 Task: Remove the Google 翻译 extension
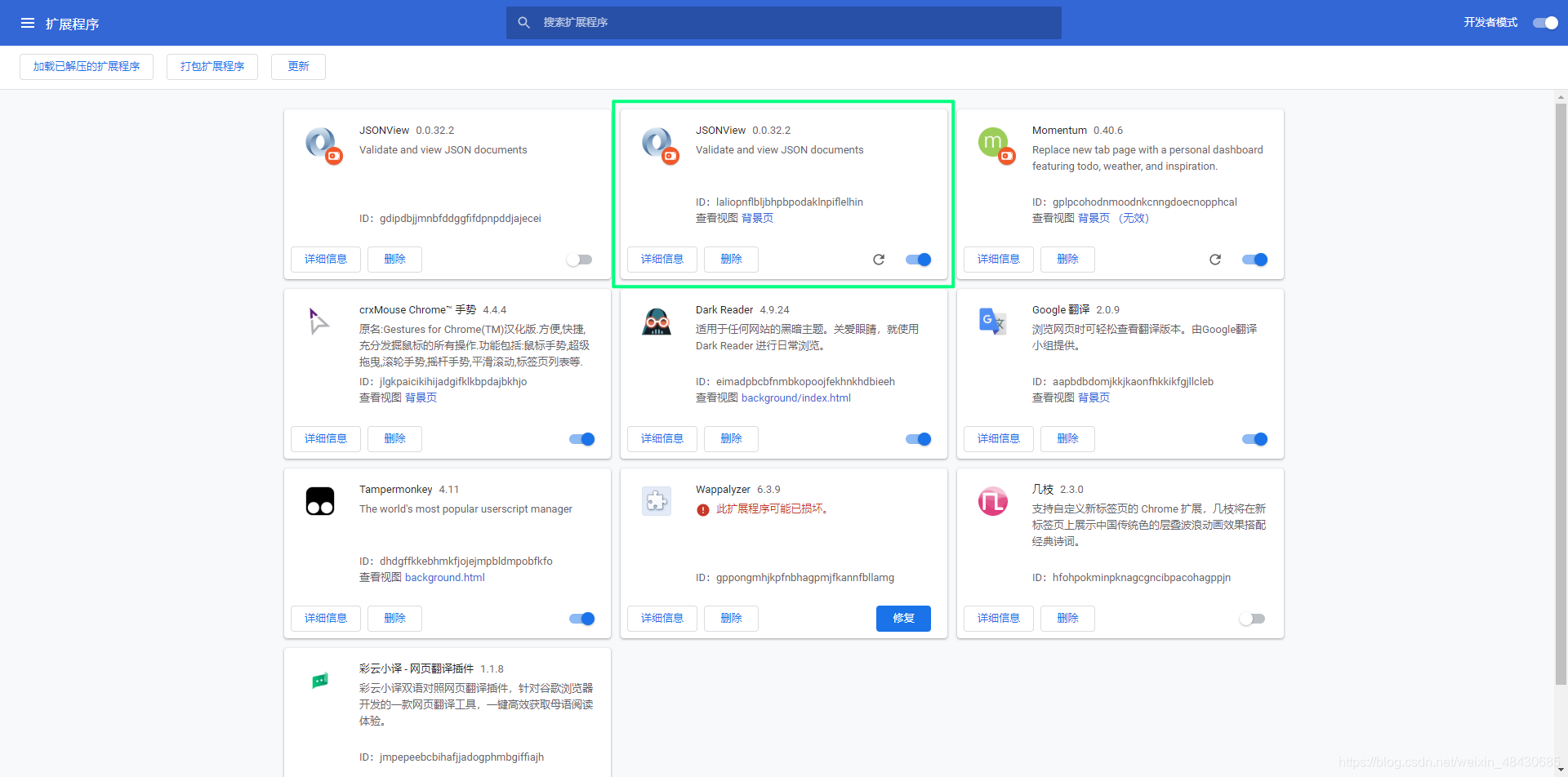[x=1067, y=439]
